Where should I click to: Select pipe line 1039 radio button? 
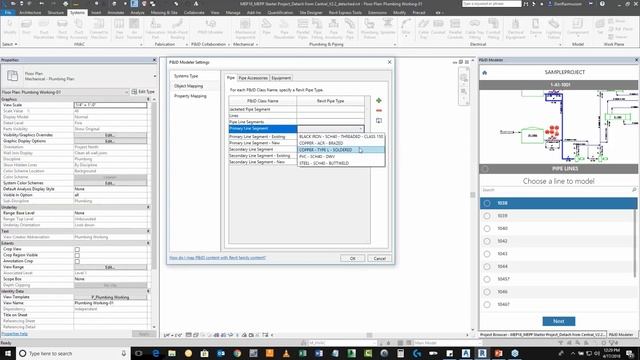click(x=487, y=216)
